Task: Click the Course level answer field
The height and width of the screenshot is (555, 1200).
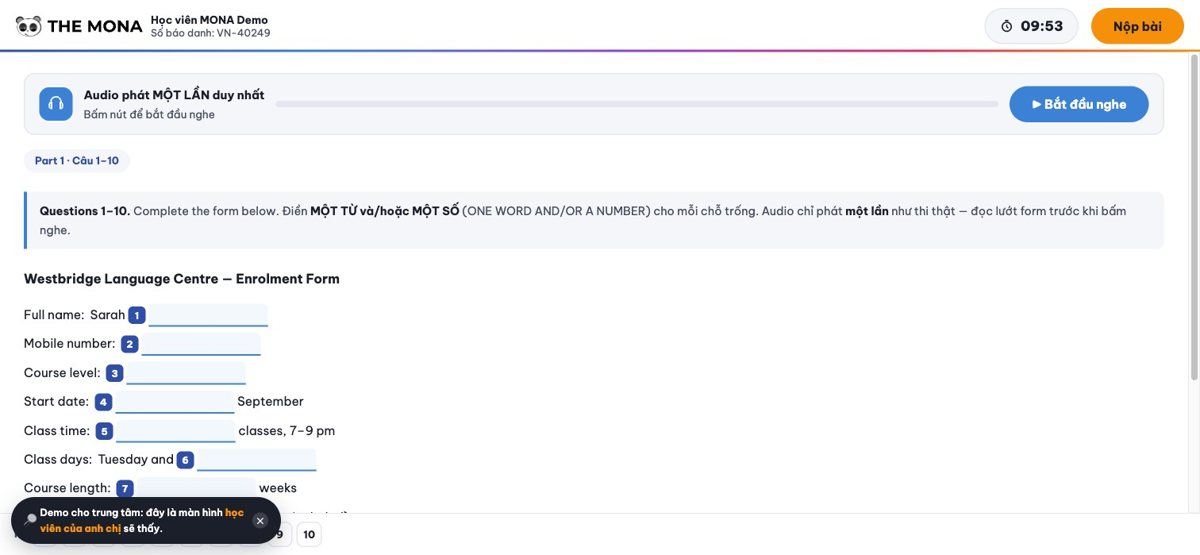Action: click(186, 373)
